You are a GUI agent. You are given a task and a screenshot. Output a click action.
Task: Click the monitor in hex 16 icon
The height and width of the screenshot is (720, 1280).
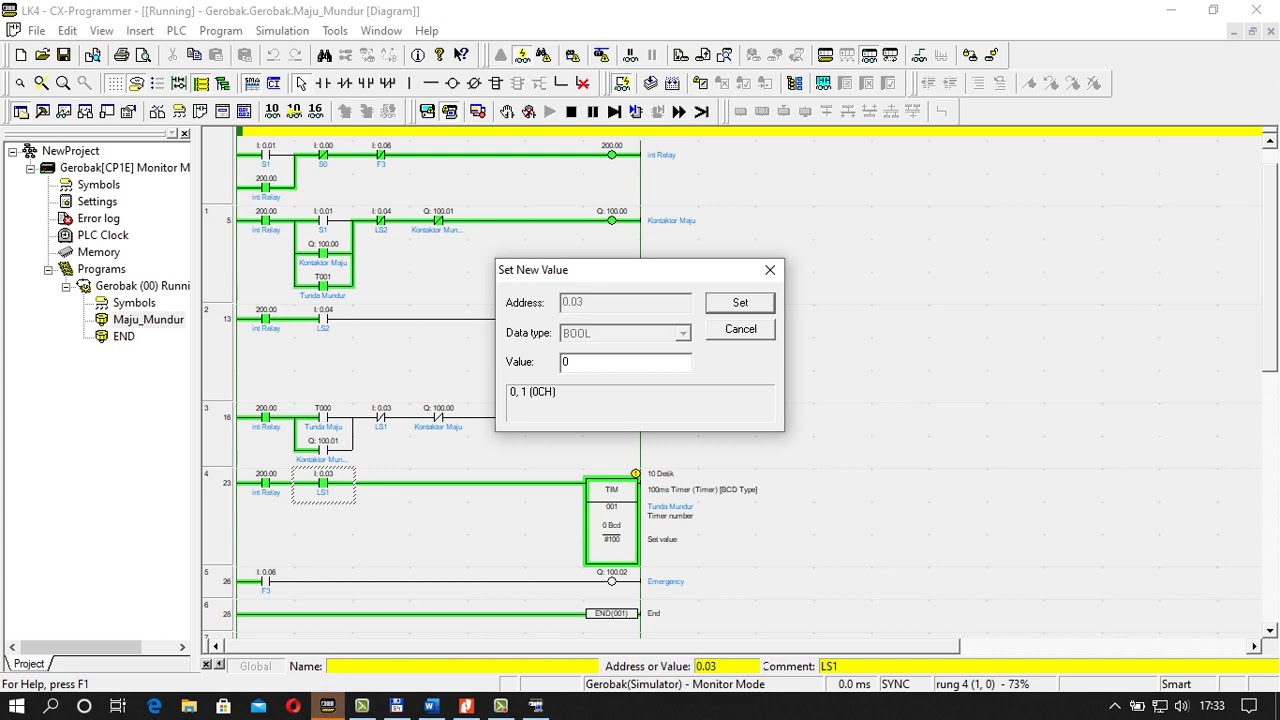tap(316, 111)
